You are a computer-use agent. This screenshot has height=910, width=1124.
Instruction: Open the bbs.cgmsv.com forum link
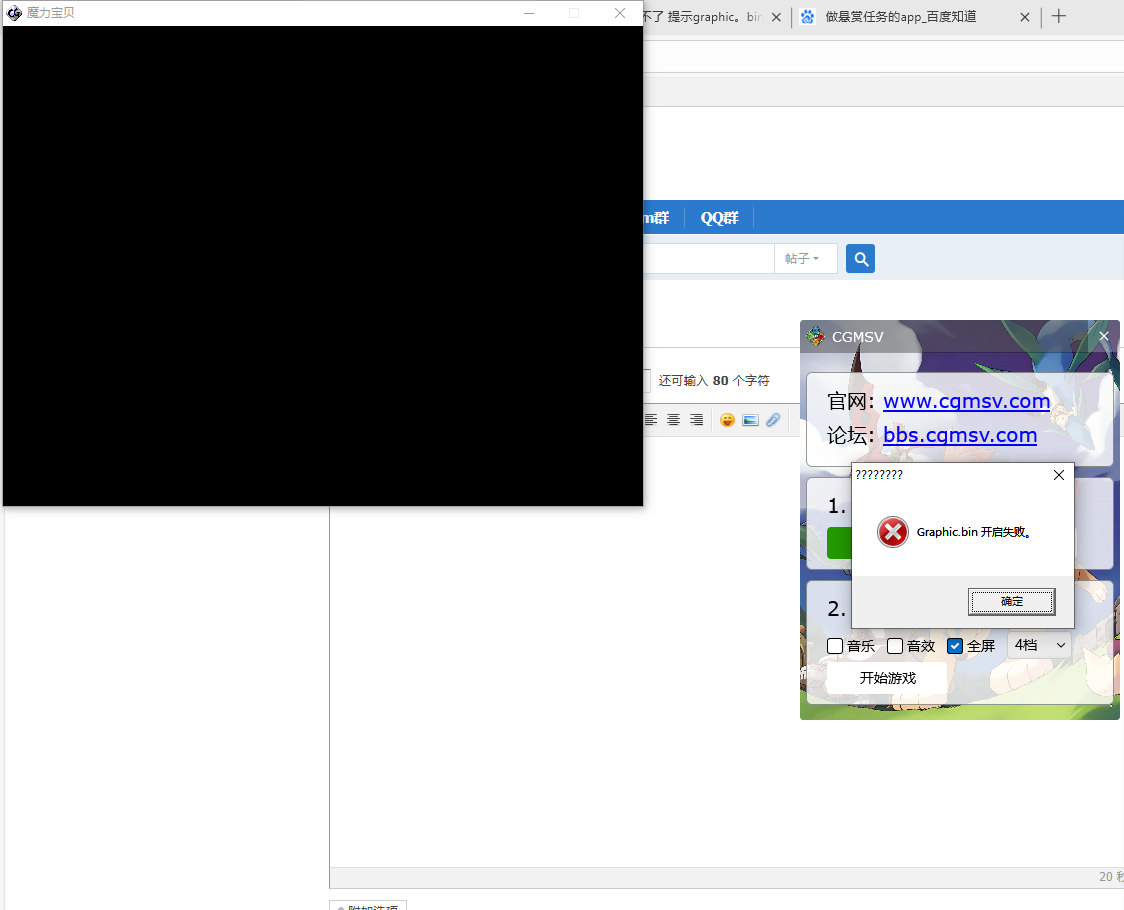click(x=960, y=435)
